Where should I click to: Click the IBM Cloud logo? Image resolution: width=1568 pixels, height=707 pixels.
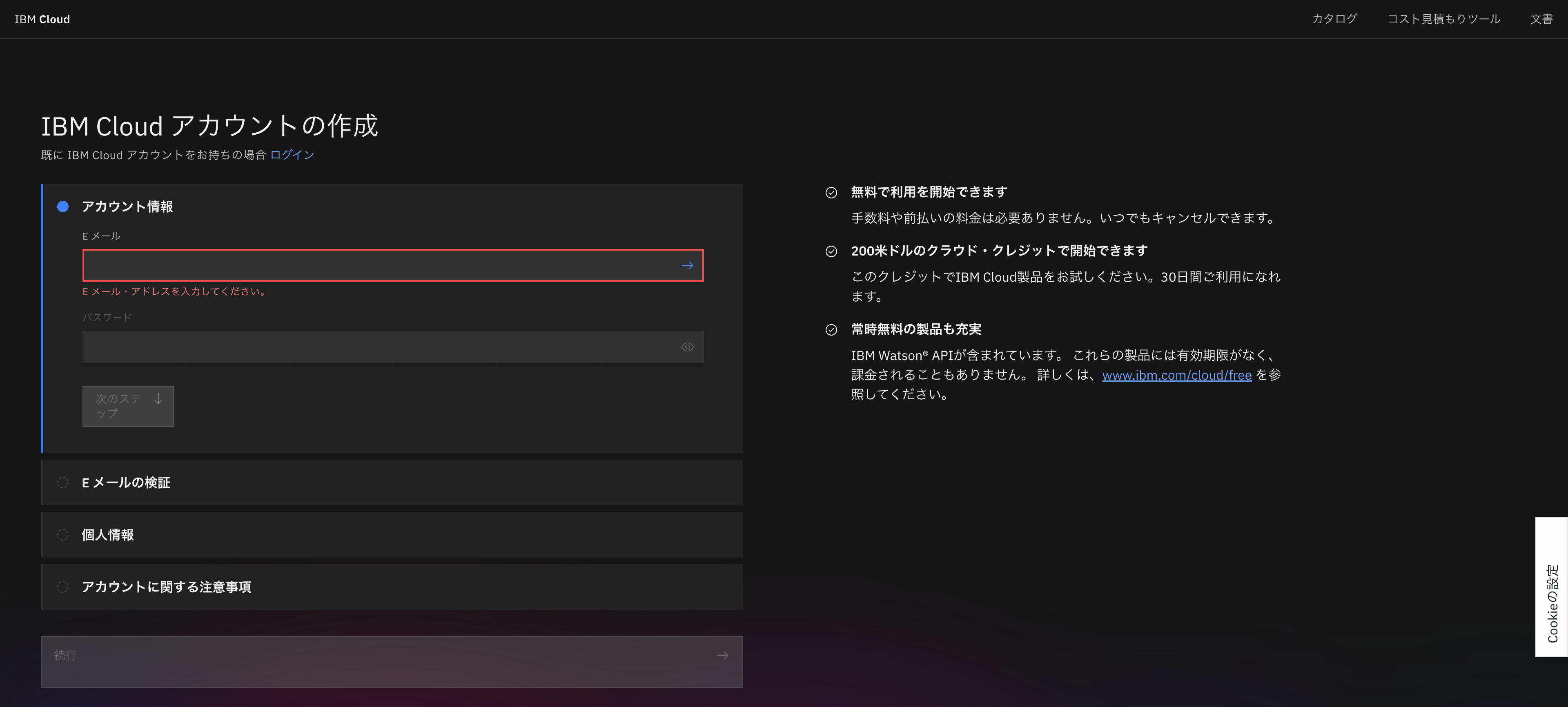41,19
